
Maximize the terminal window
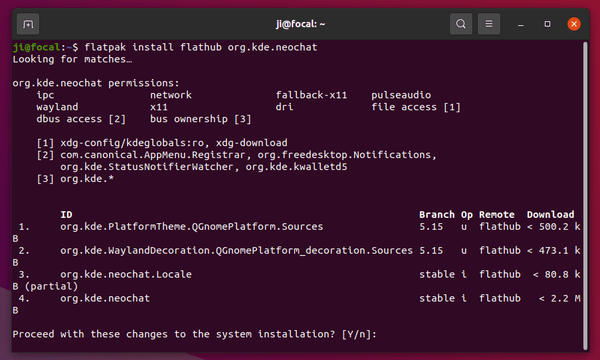(547, 24)
